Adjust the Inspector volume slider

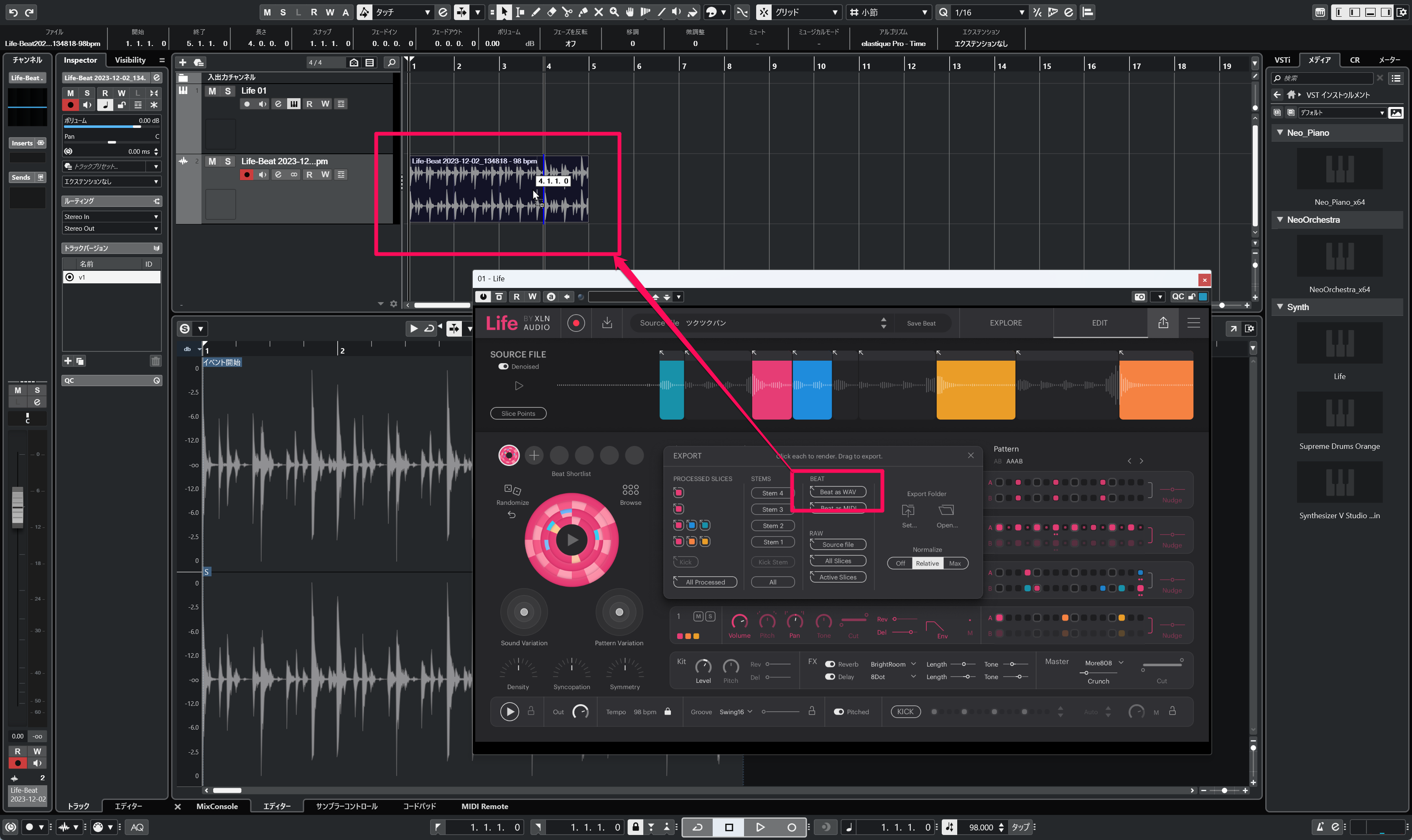point(111,127)
